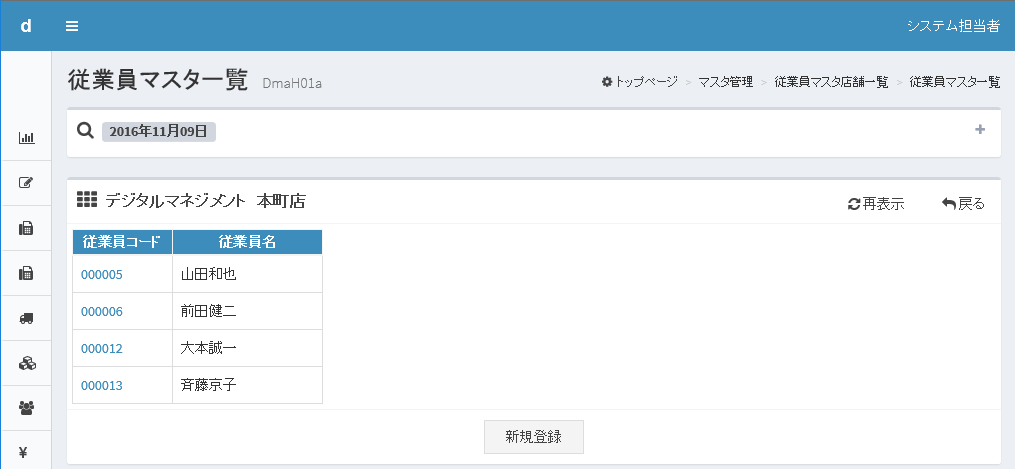The image size is (1015, 469).
Task: Click the 再表示 refresh button
Action: [876, 204]
